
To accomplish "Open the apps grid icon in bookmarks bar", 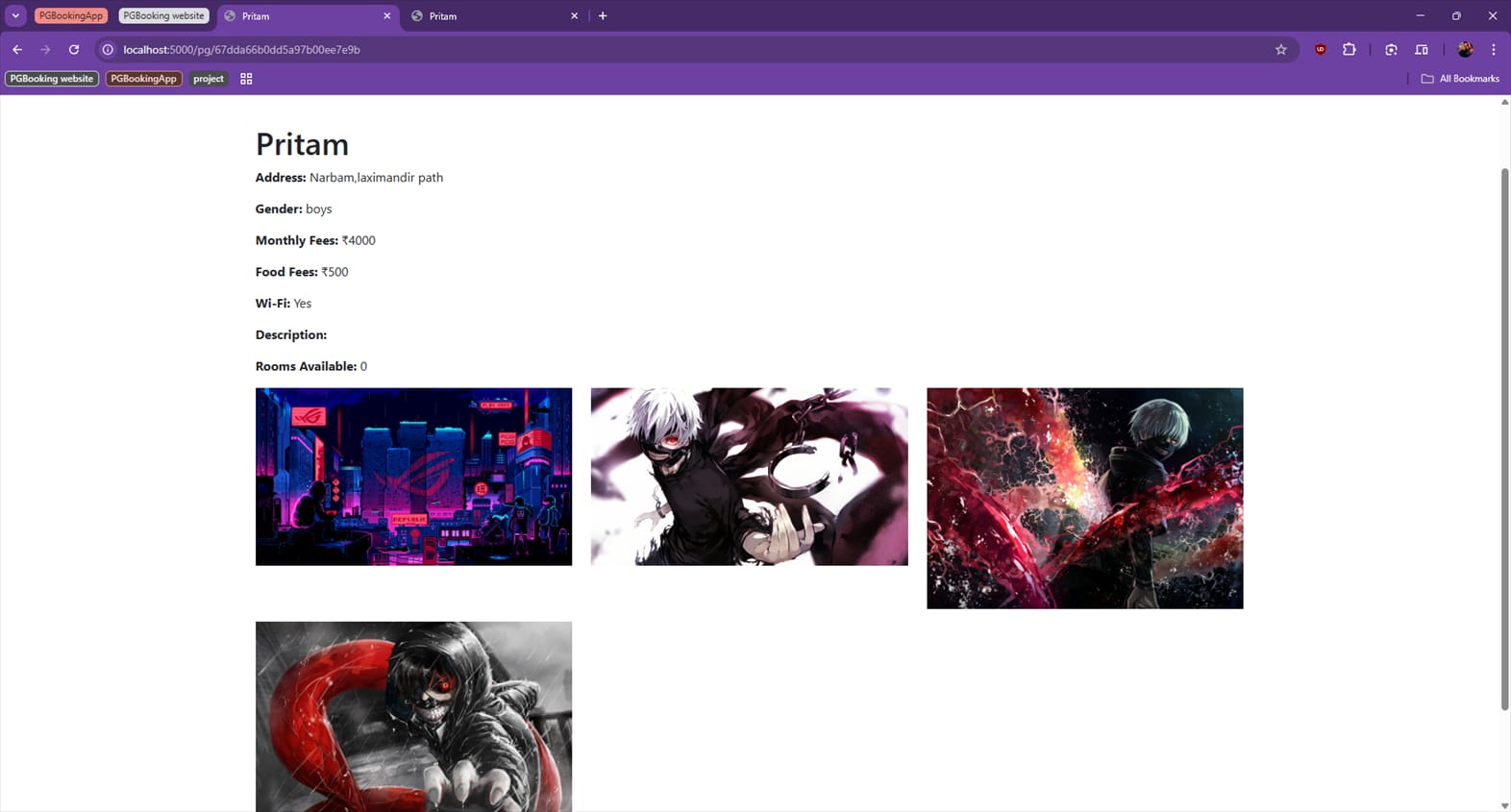I will pos(246,79).
